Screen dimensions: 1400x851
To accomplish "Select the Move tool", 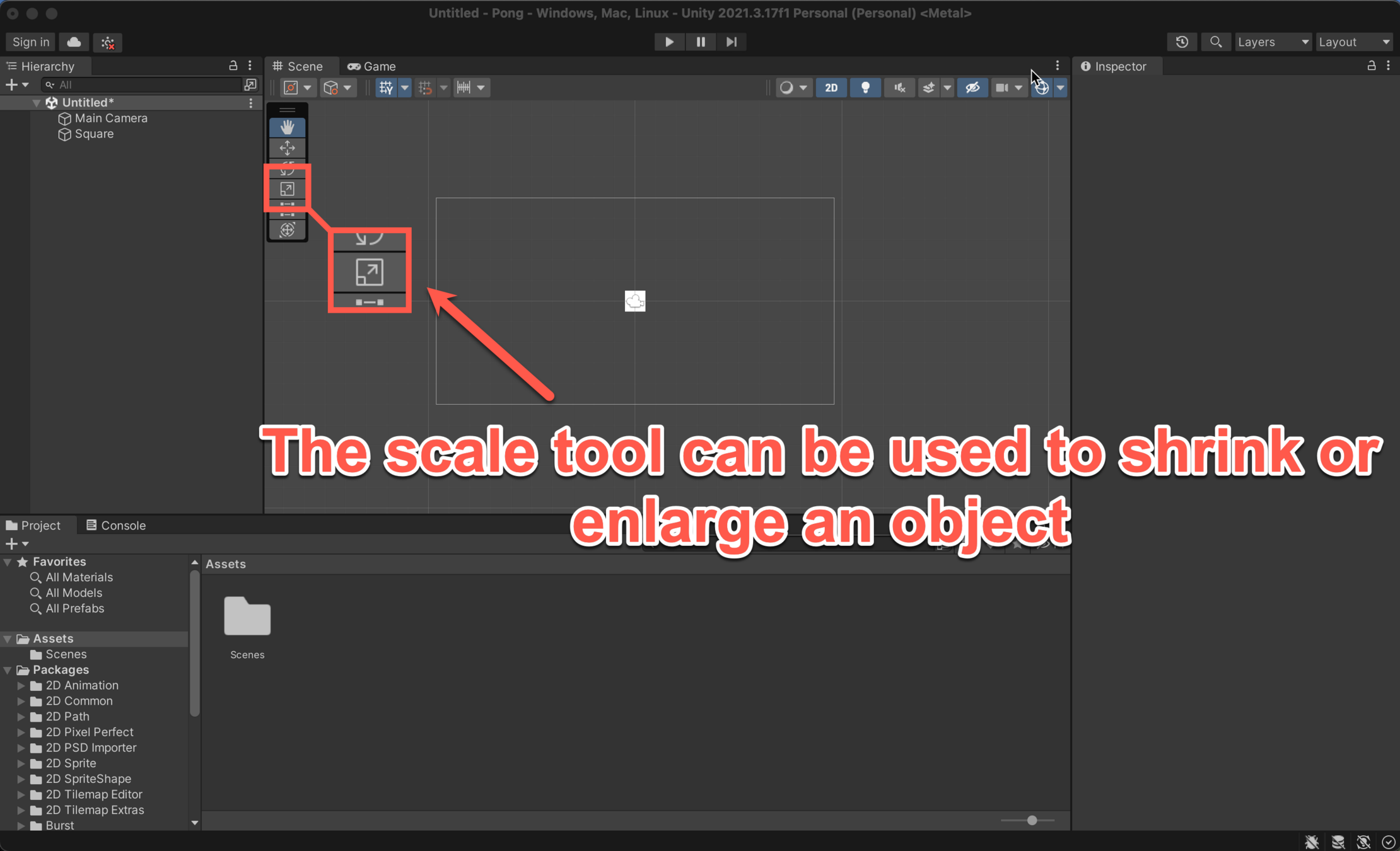I will click(x=287, y=148).
